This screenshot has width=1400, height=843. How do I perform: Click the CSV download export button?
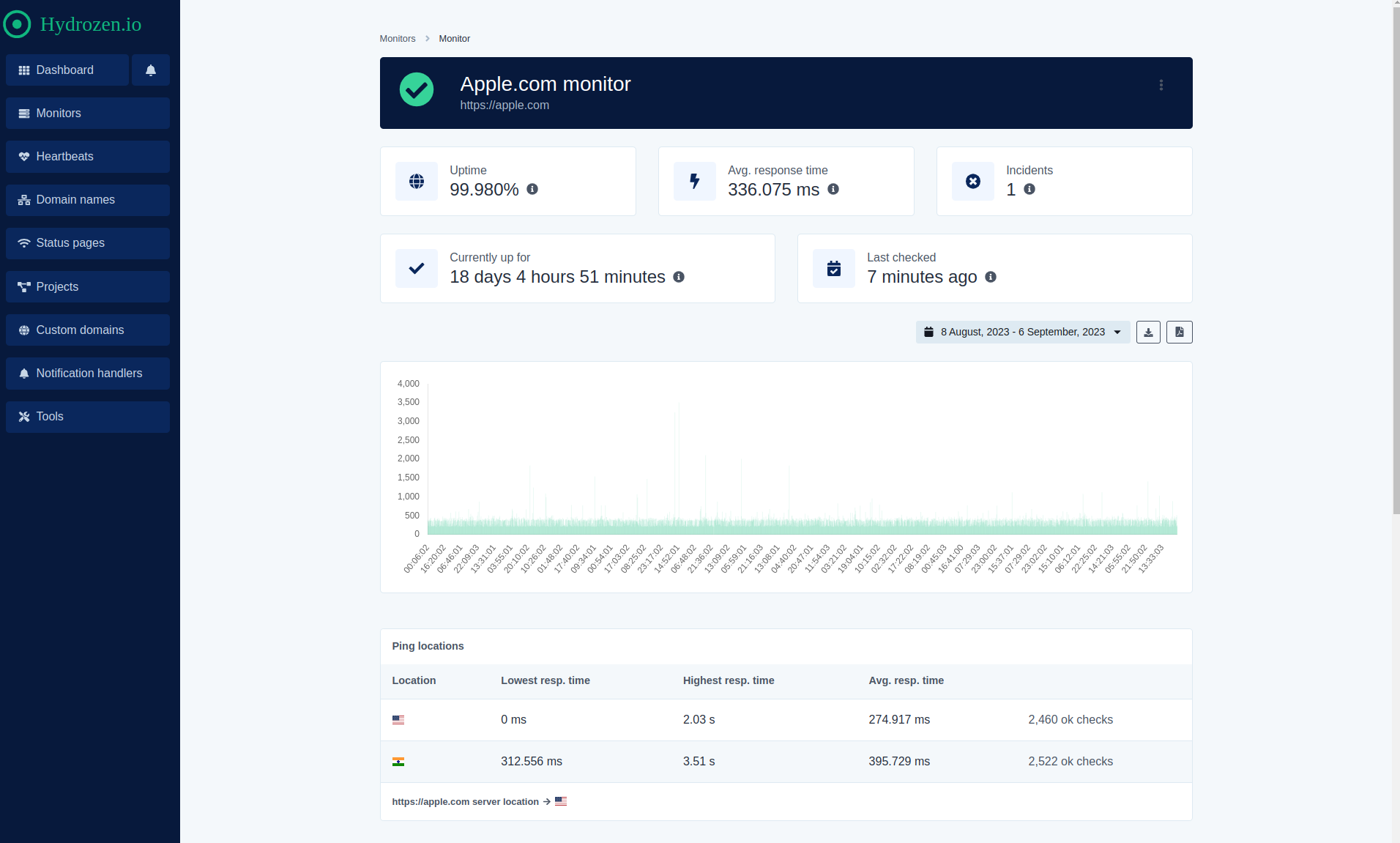[x=1148, y=332]
